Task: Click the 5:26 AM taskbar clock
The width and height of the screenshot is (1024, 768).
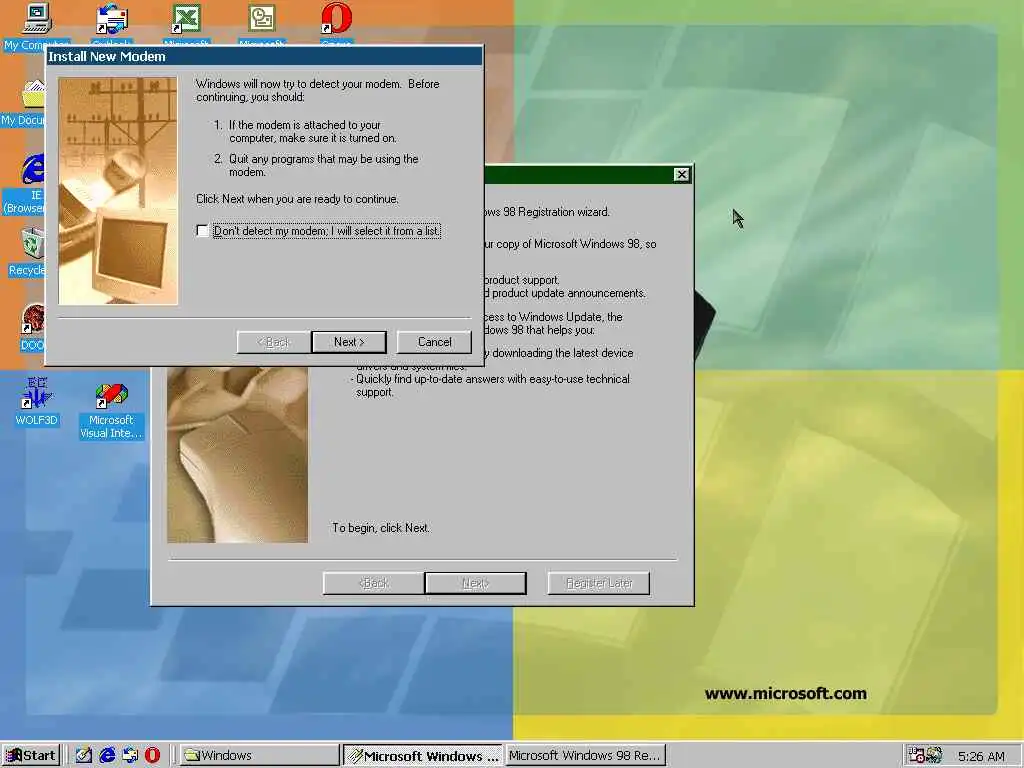Action: (981, 756)
